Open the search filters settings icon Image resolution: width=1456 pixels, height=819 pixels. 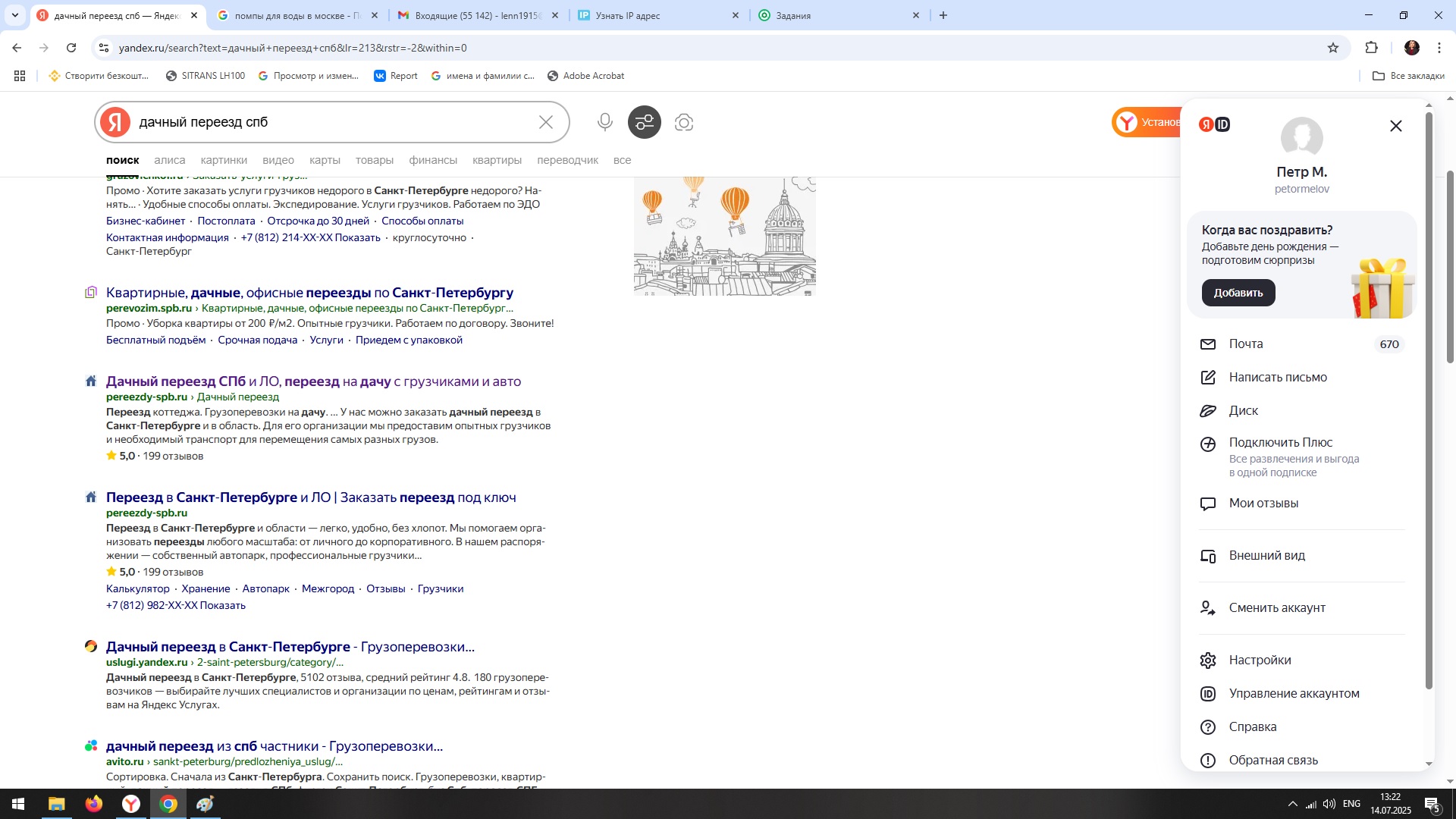(x=645, y=122)
